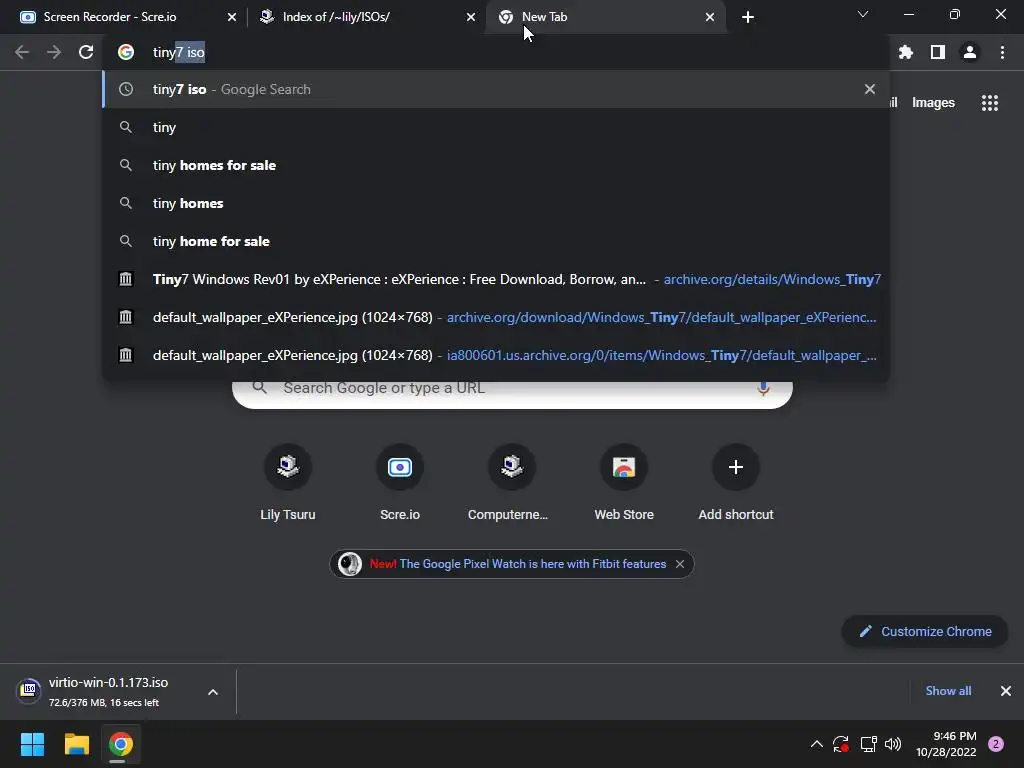Viewport: 1024px width, 768px height.
Task: Open a new tab with plus button
Action: (x=748, y=17)
